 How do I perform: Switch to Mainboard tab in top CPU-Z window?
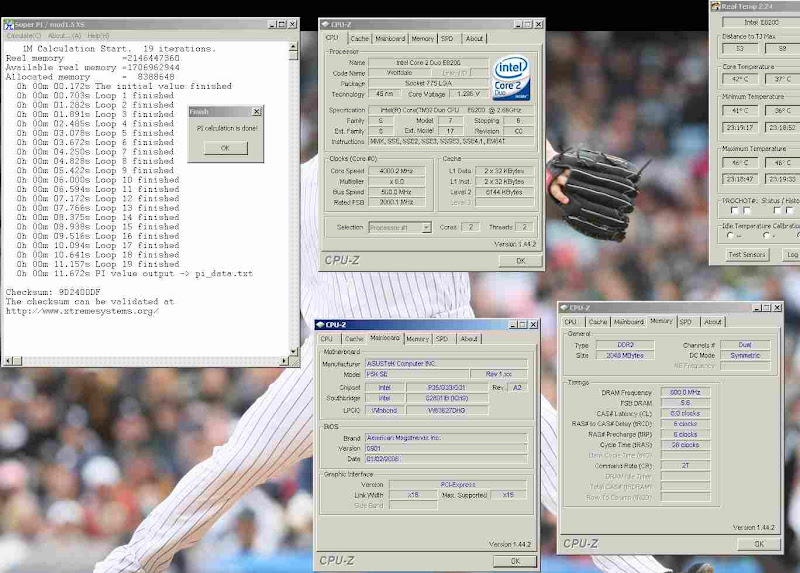pos(390,39)
